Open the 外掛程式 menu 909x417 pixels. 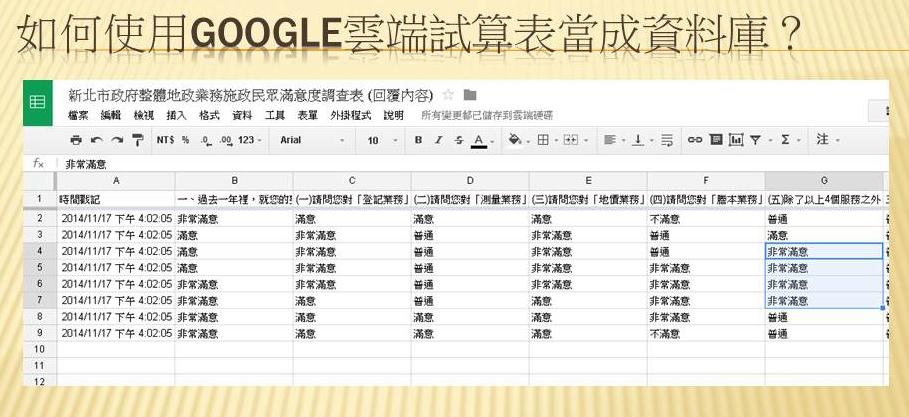[351, 115]
